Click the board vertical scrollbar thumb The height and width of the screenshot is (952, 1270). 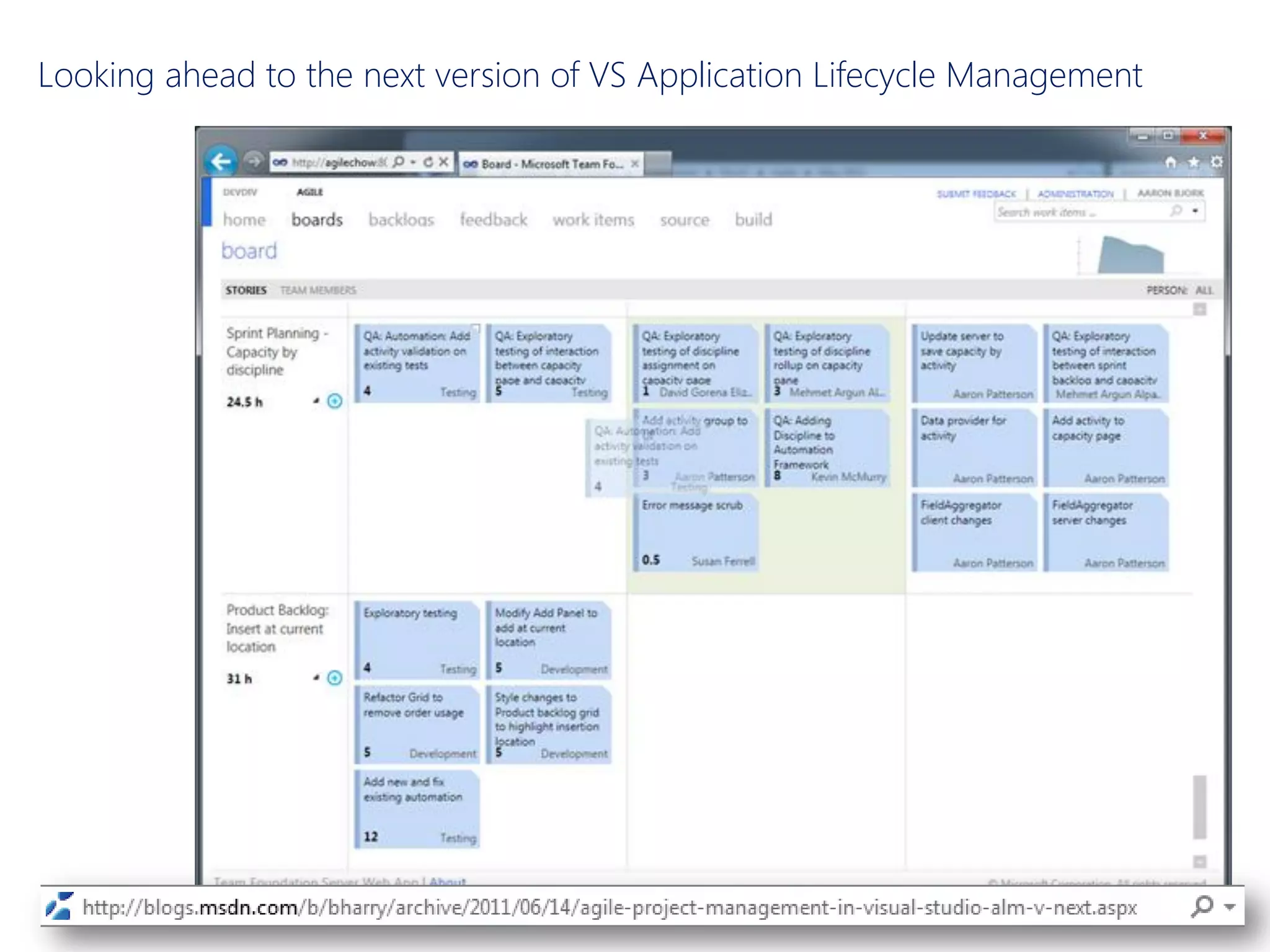[x=1200, y=806]
